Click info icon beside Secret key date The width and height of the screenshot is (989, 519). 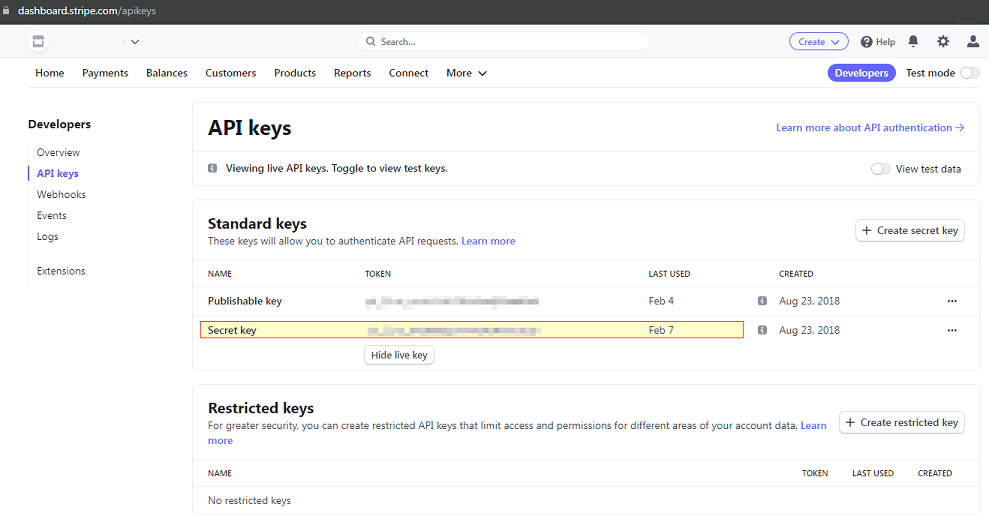(762, 330)
